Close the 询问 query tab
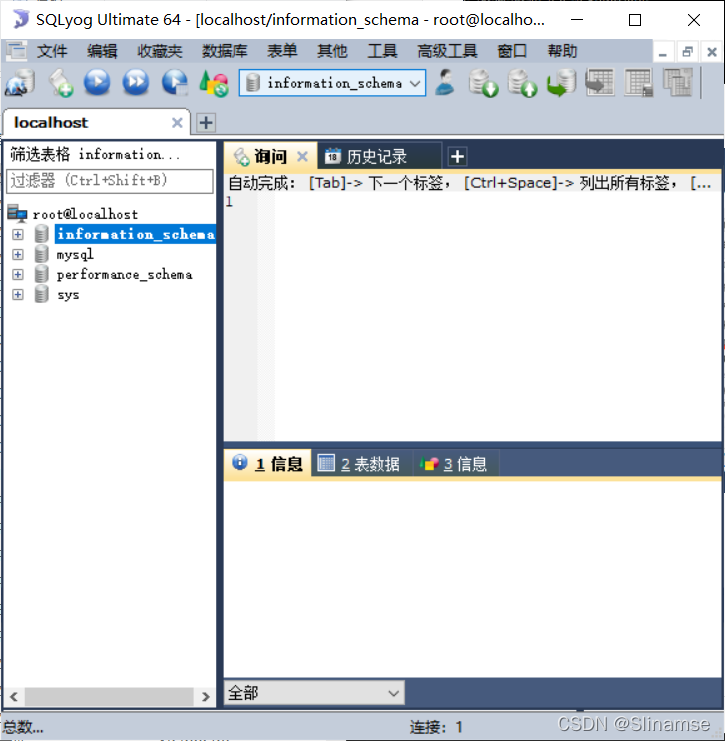 tap(302, 156)
